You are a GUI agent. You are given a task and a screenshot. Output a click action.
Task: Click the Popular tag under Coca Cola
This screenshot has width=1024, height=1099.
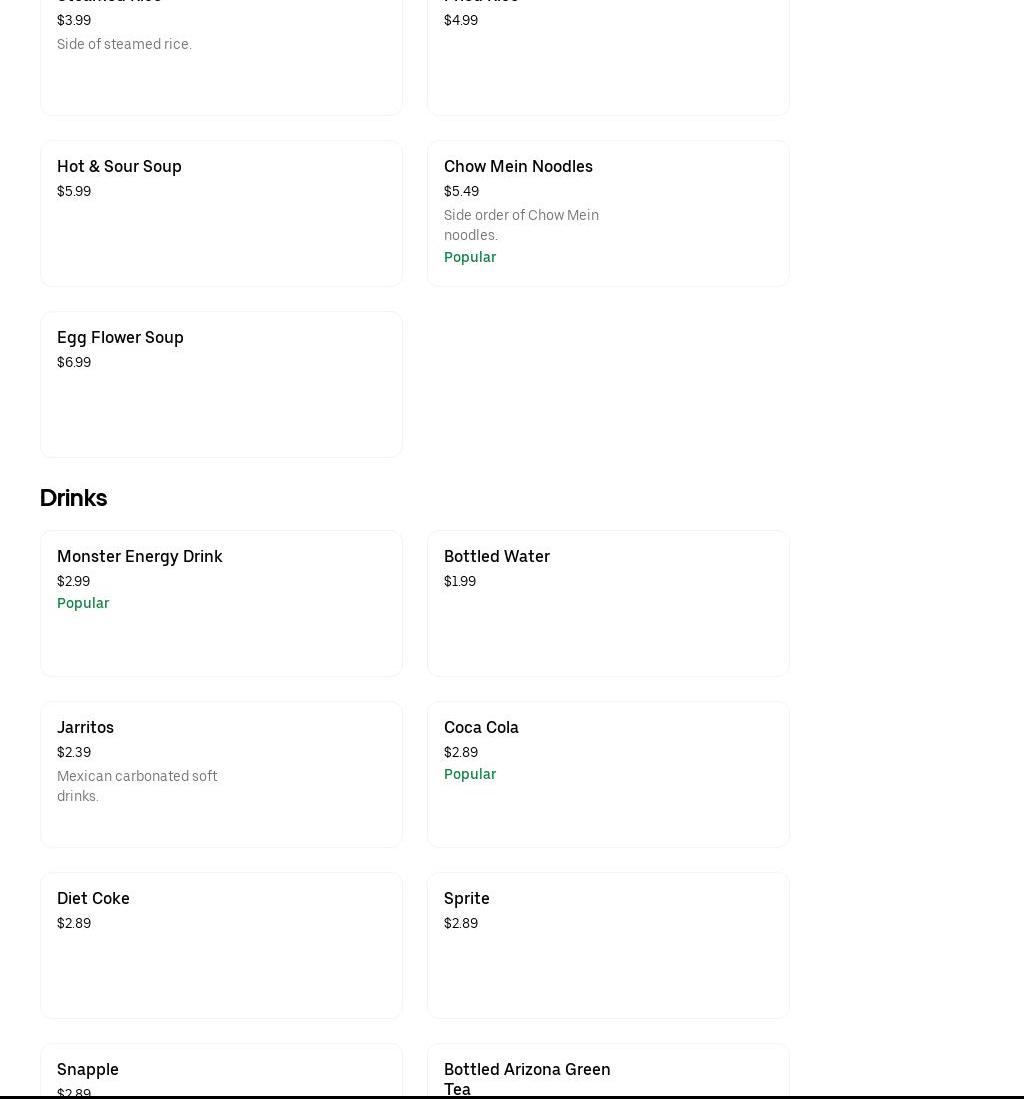click(470, 774)
